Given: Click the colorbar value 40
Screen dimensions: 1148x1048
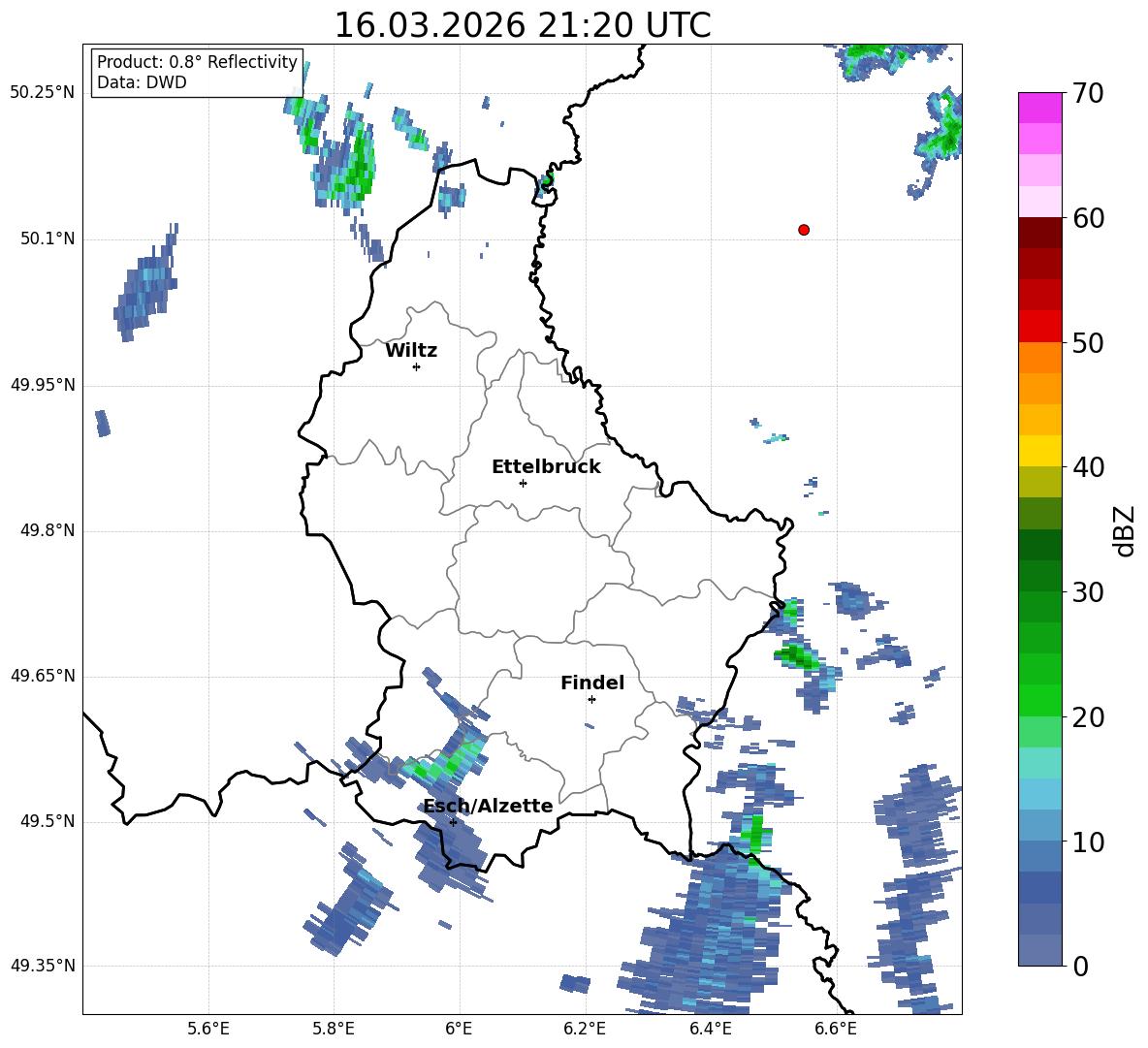Looking at the screenshot, I should (1088, 467).
